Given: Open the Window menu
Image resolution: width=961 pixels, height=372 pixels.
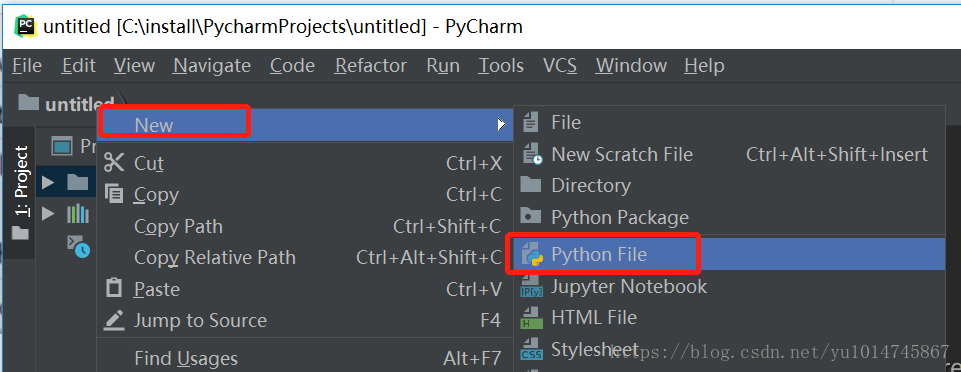Looking at the screenshot, I should pyautogui.click(x=631, y=66).
